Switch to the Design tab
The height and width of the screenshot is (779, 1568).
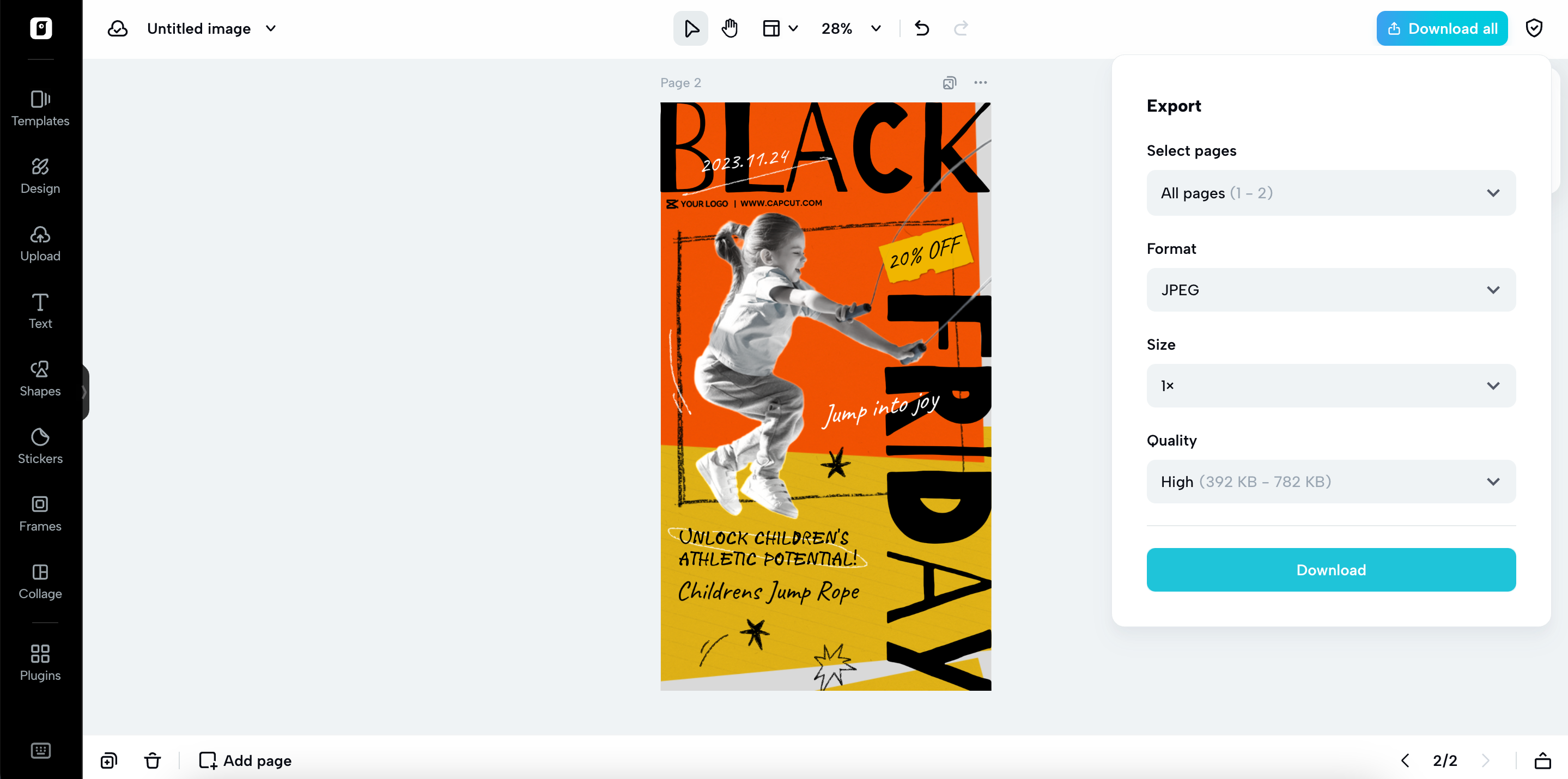pyautogui.click(x=40, y=175)
